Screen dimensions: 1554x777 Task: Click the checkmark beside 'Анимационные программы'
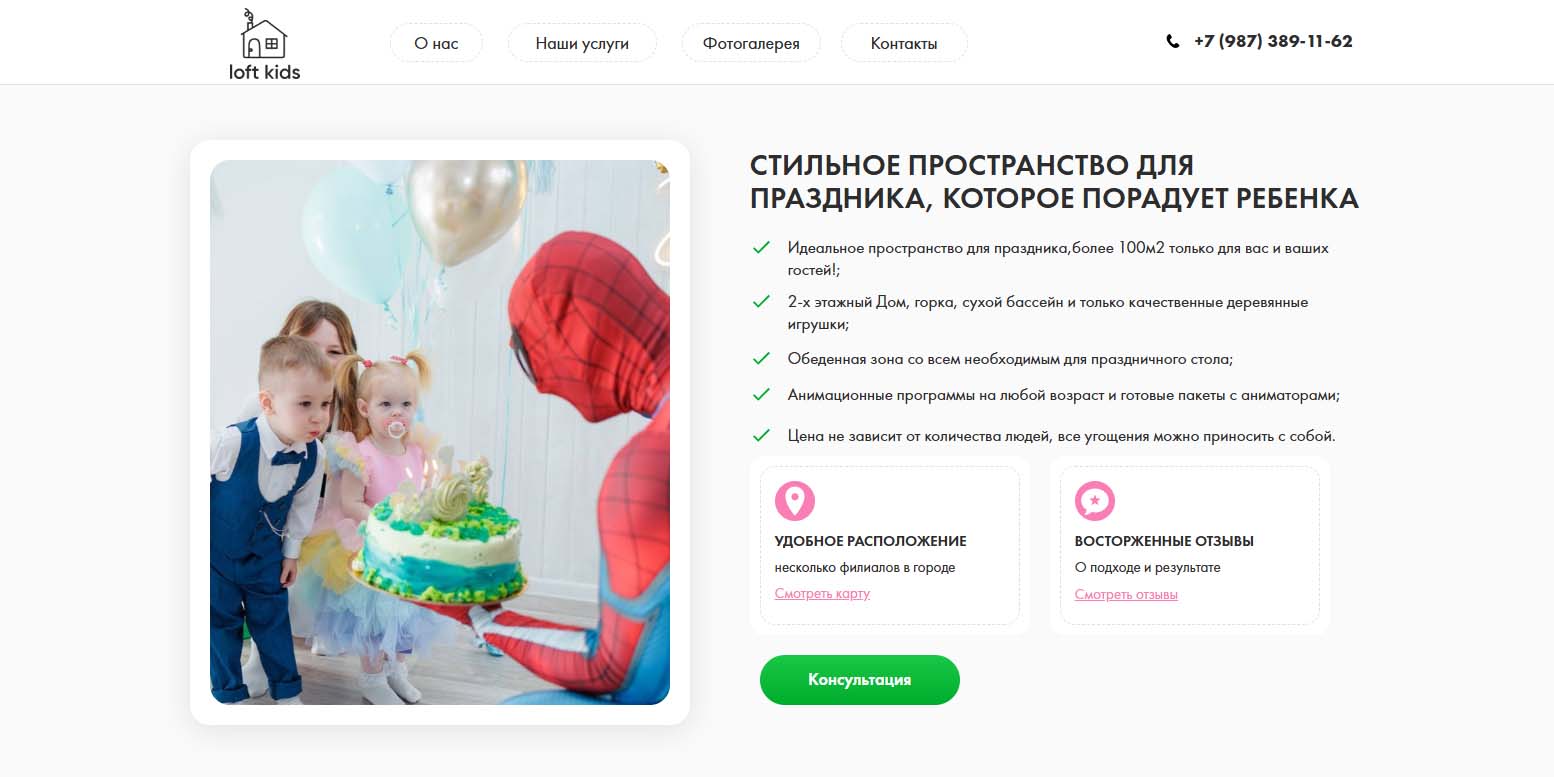pos(761,395)
